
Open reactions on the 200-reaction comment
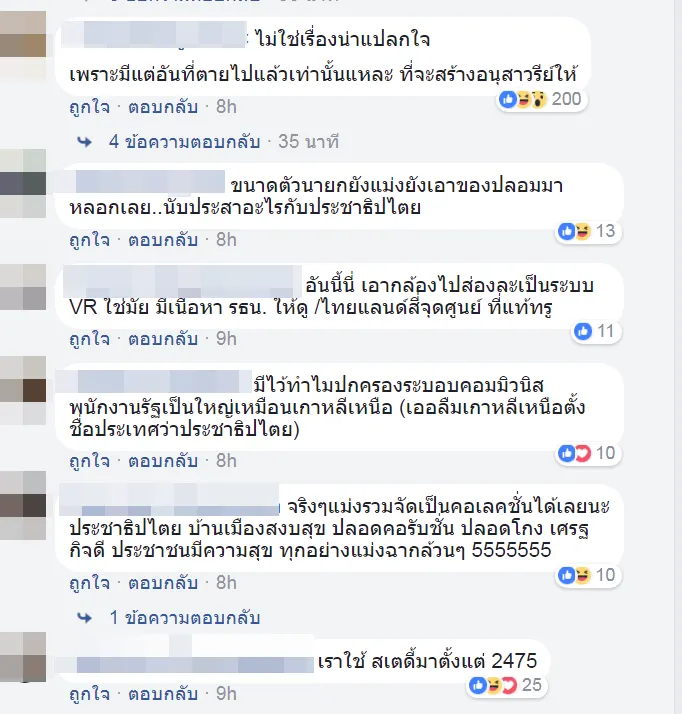pyautogui.click(x=540, y=99)
